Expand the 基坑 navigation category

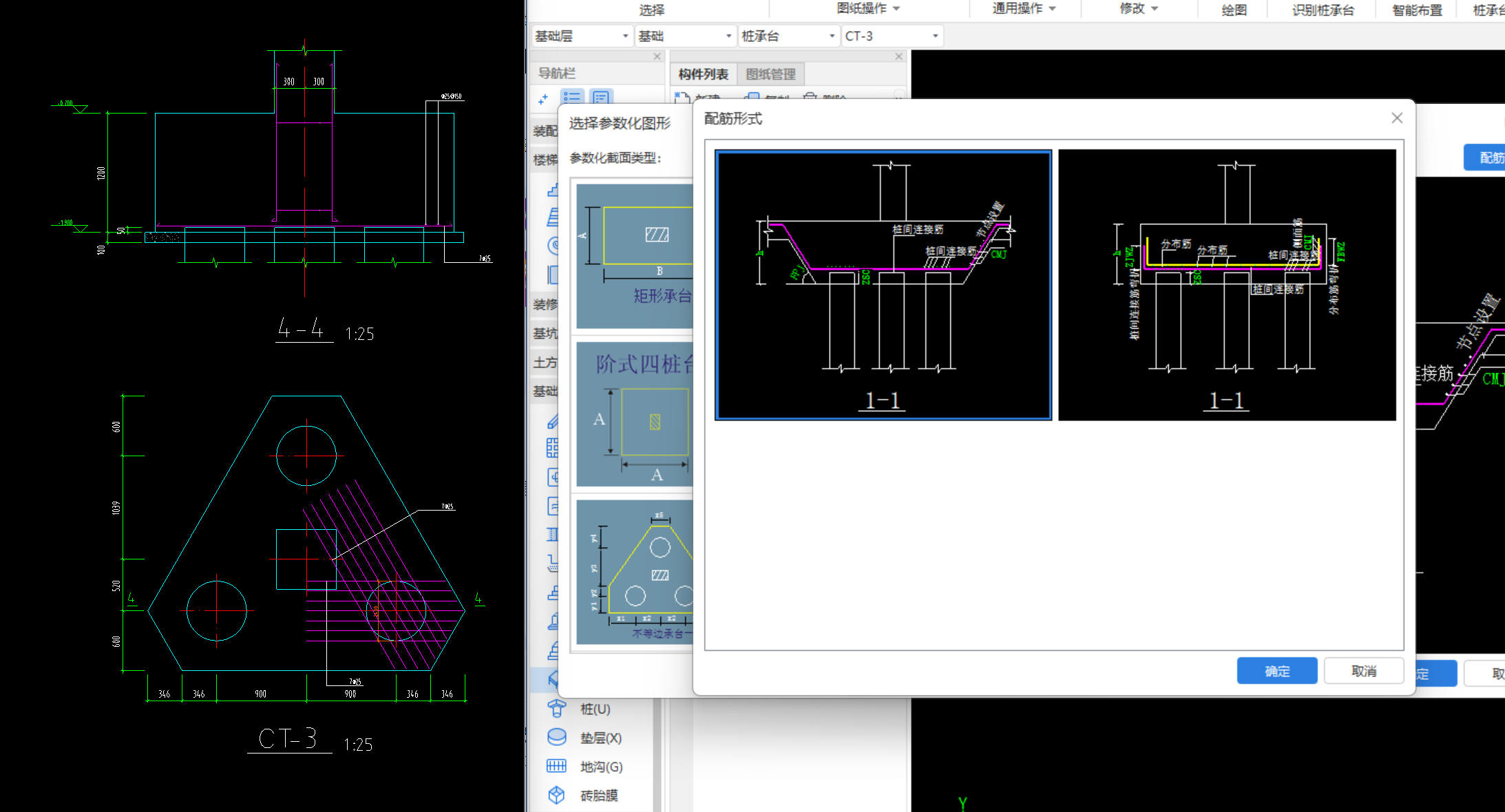(545, 333)
